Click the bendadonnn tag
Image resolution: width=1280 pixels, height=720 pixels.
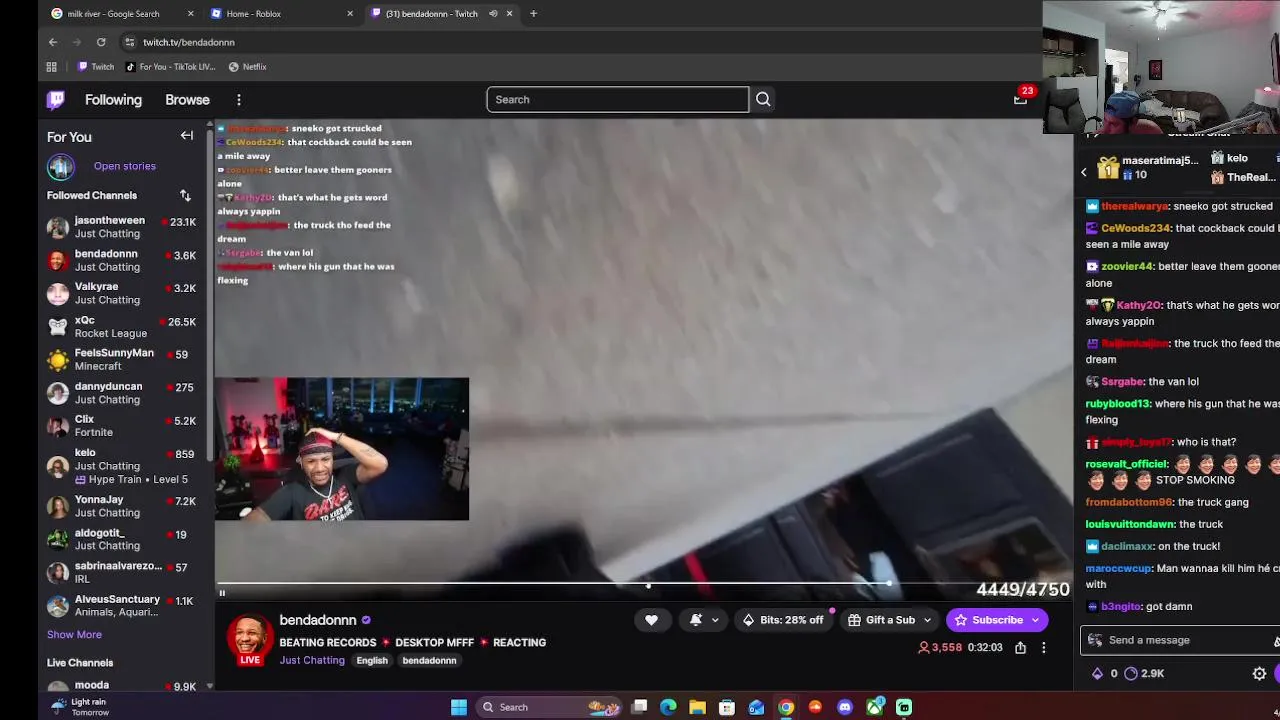coord(429,660)
